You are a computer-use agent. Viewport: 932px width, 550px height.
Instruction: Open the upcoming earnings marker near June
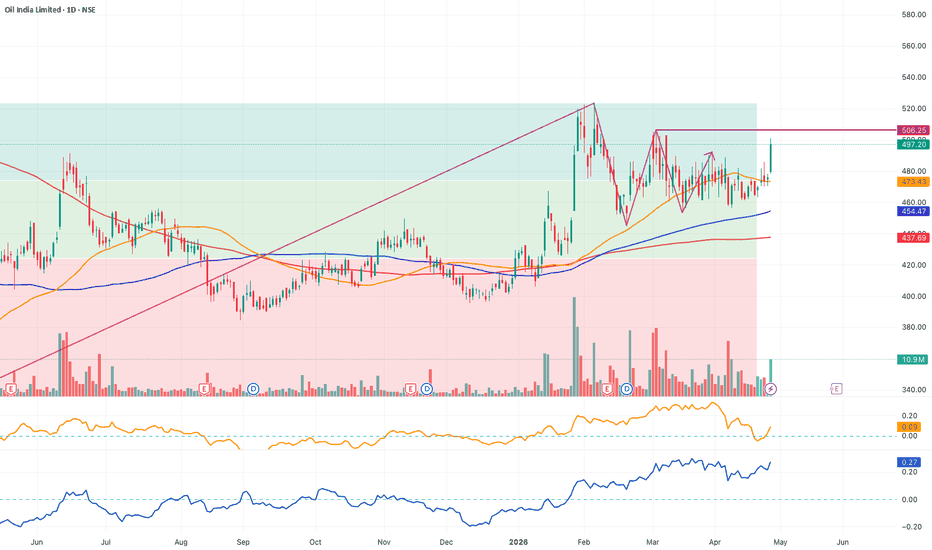coord(836,389)
